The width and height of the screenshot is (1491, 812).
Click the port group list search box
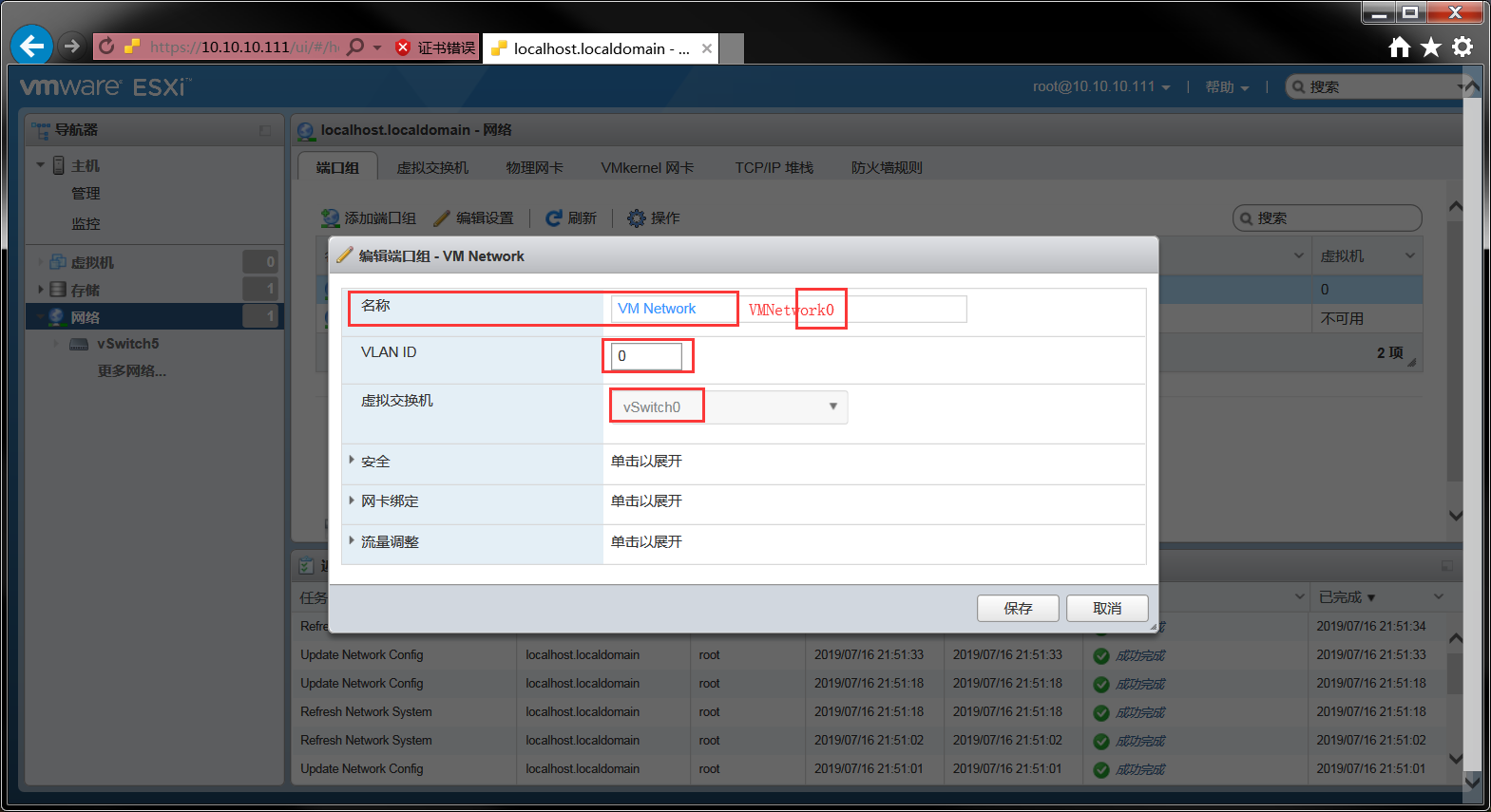click(1327, 217)
